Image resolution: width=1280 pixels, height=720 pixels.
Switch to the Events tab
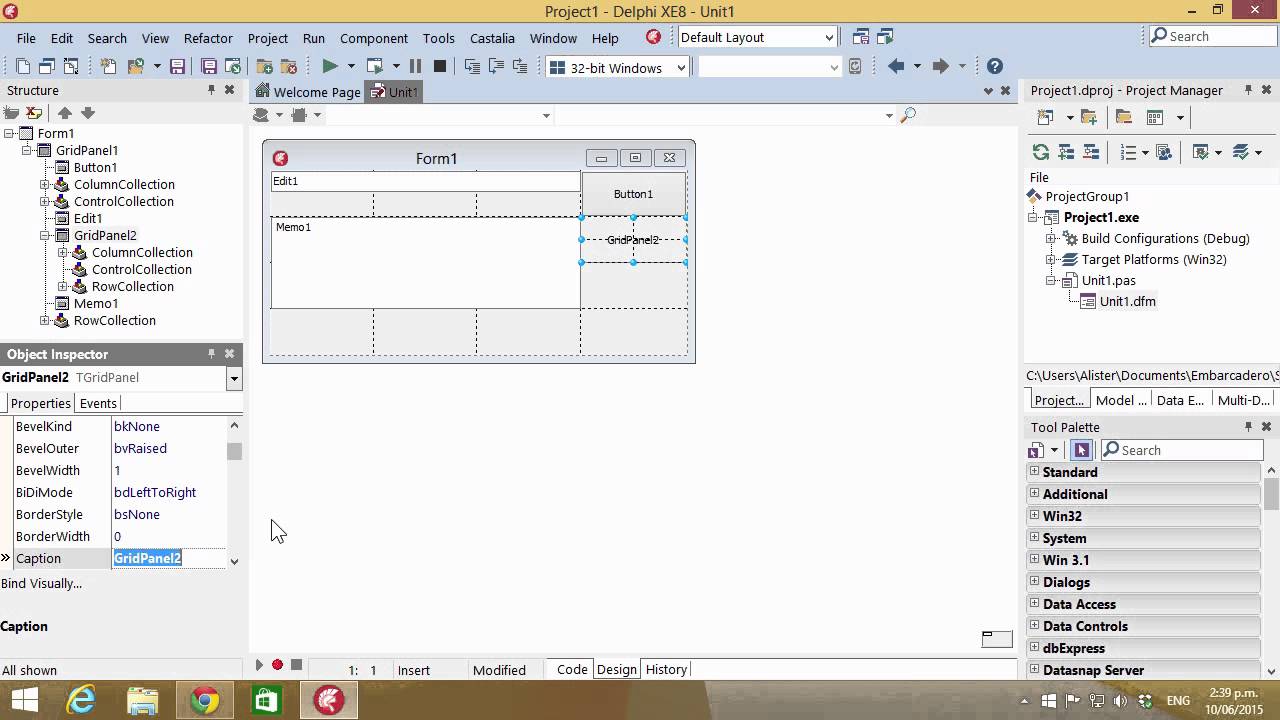(x=98, y=403)
